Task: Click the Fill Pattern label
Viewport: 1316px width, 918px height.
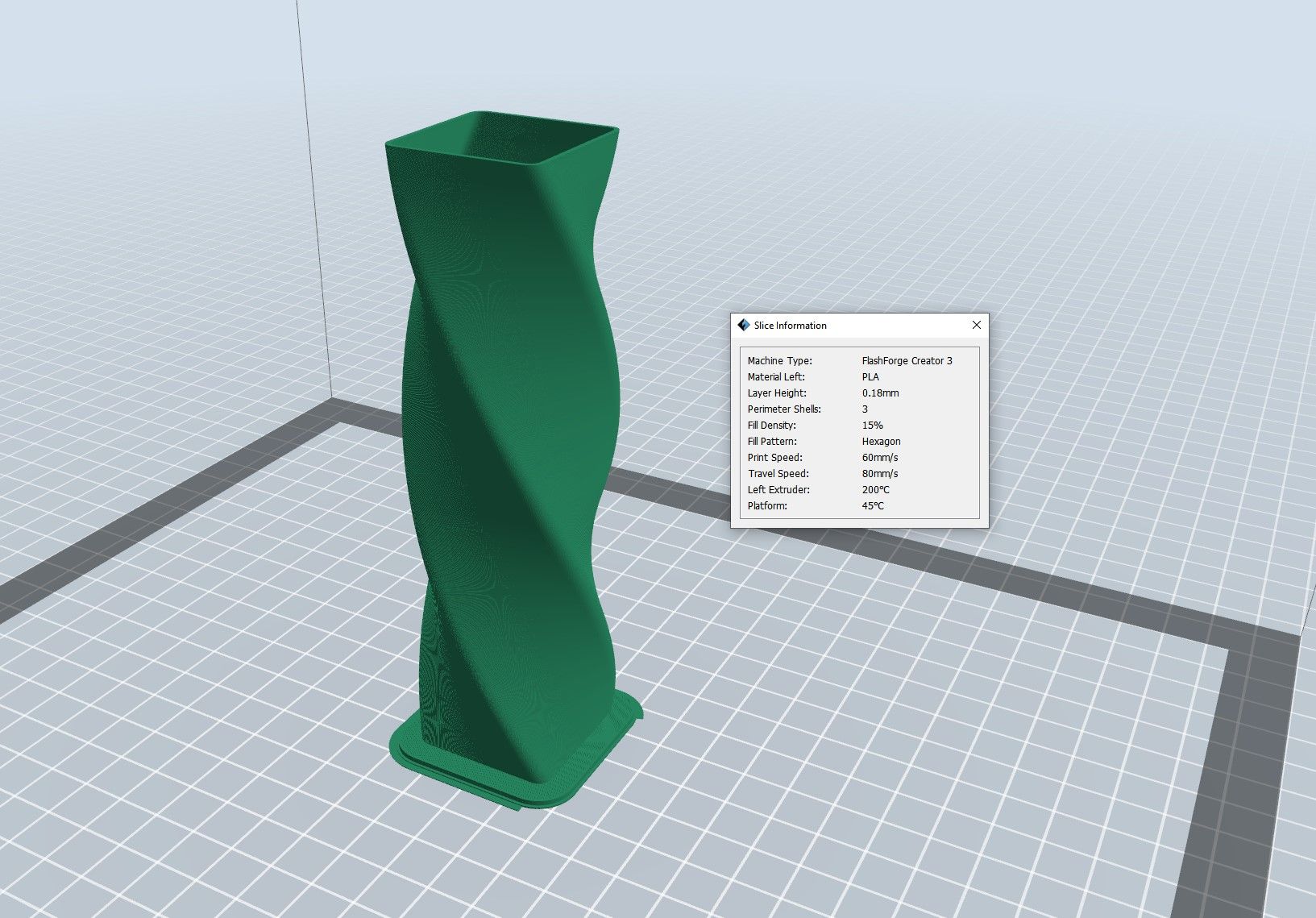Action: pos(771,442)
